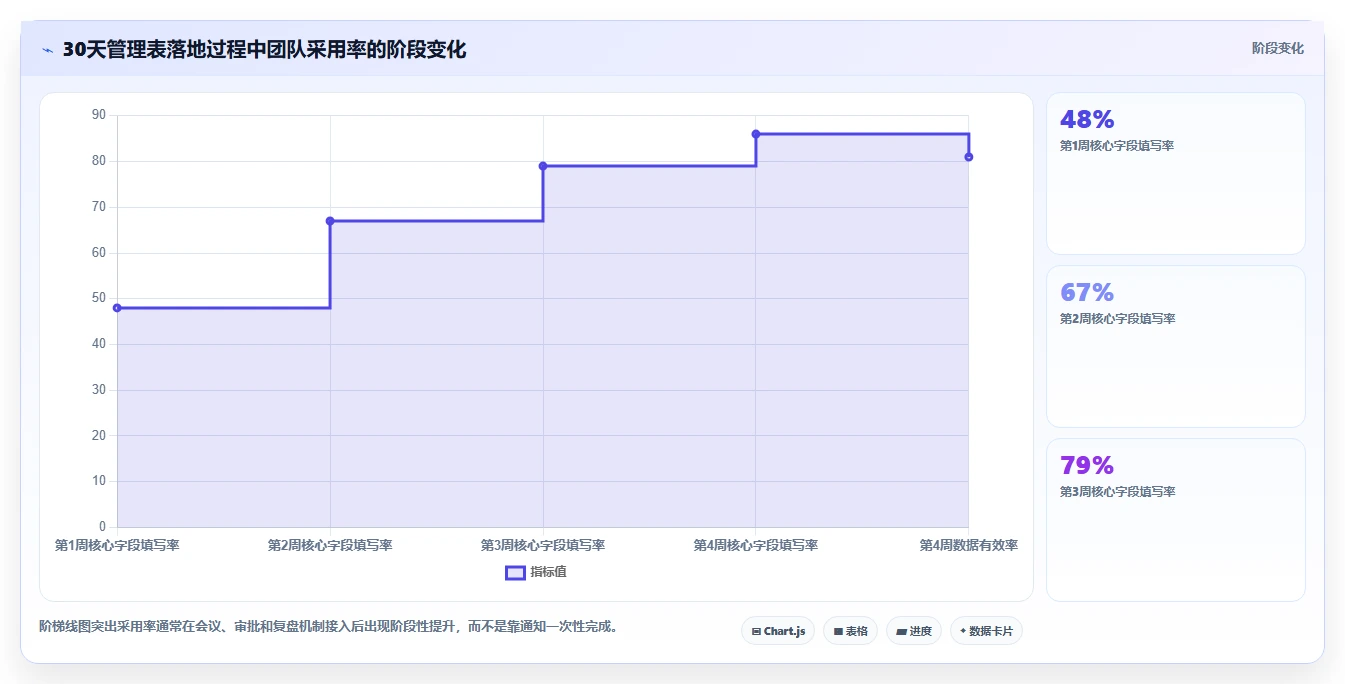Click the Chart.js tag

click(x=778, y=631)
